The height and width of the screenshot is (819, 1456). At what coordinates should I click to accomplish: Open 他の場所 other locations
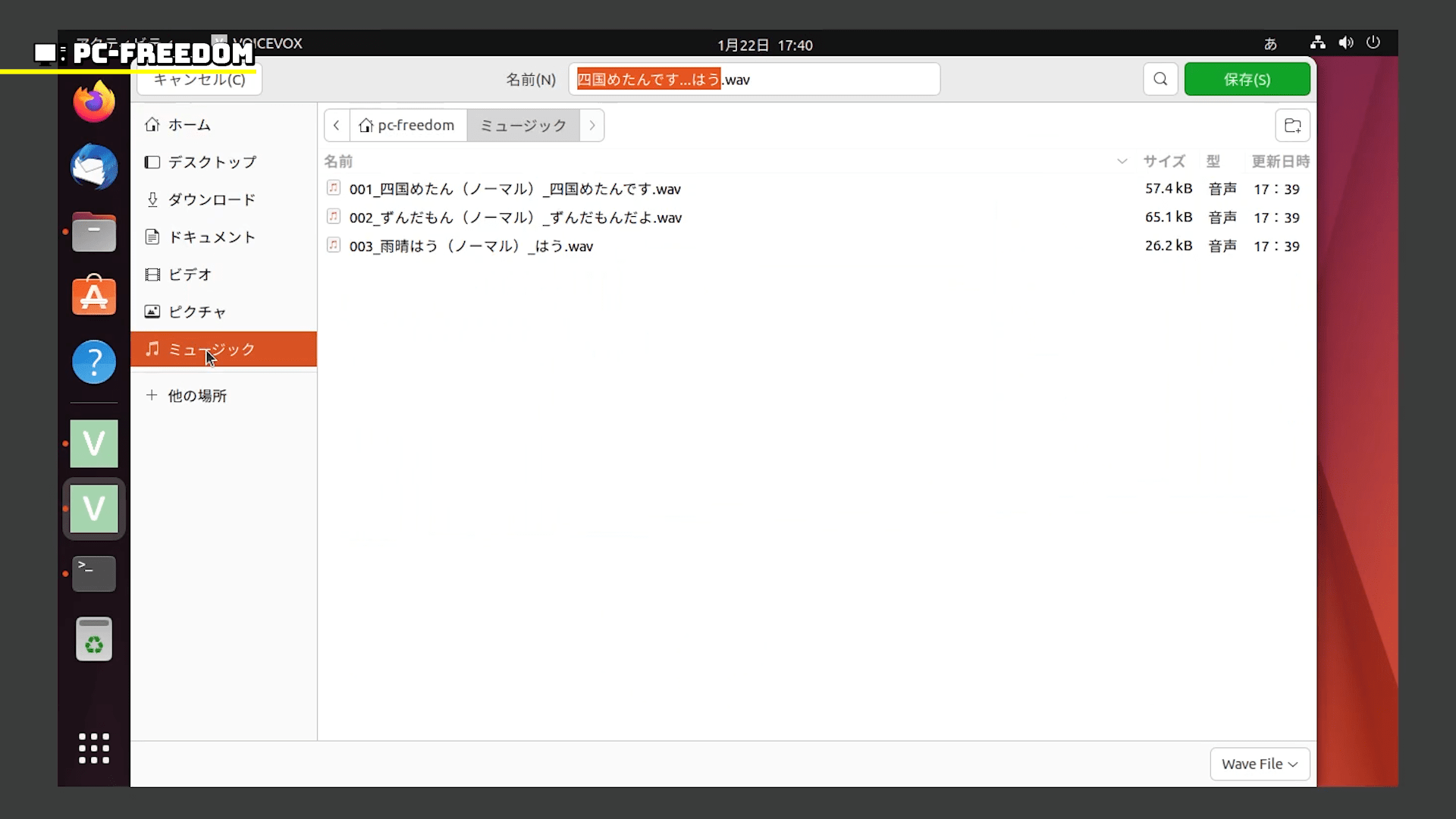pos(197,396)
